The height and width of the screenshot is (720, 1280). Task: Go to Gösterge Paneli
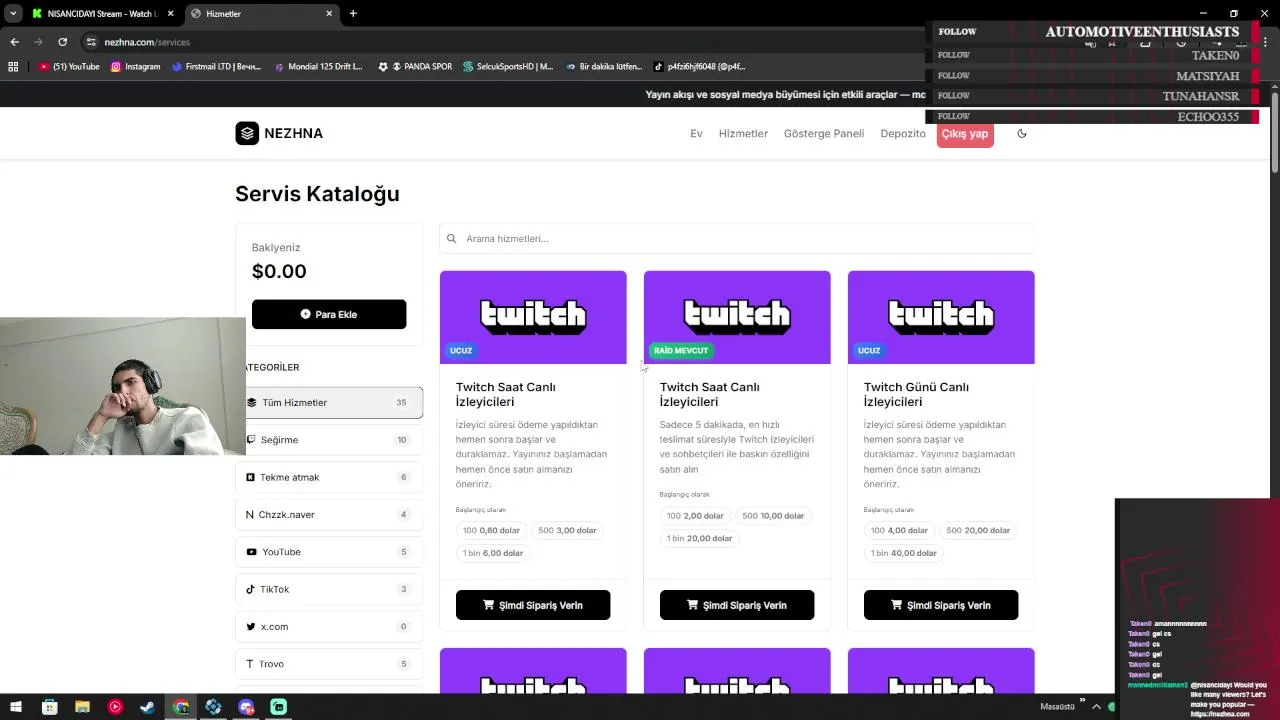(824, 133)
